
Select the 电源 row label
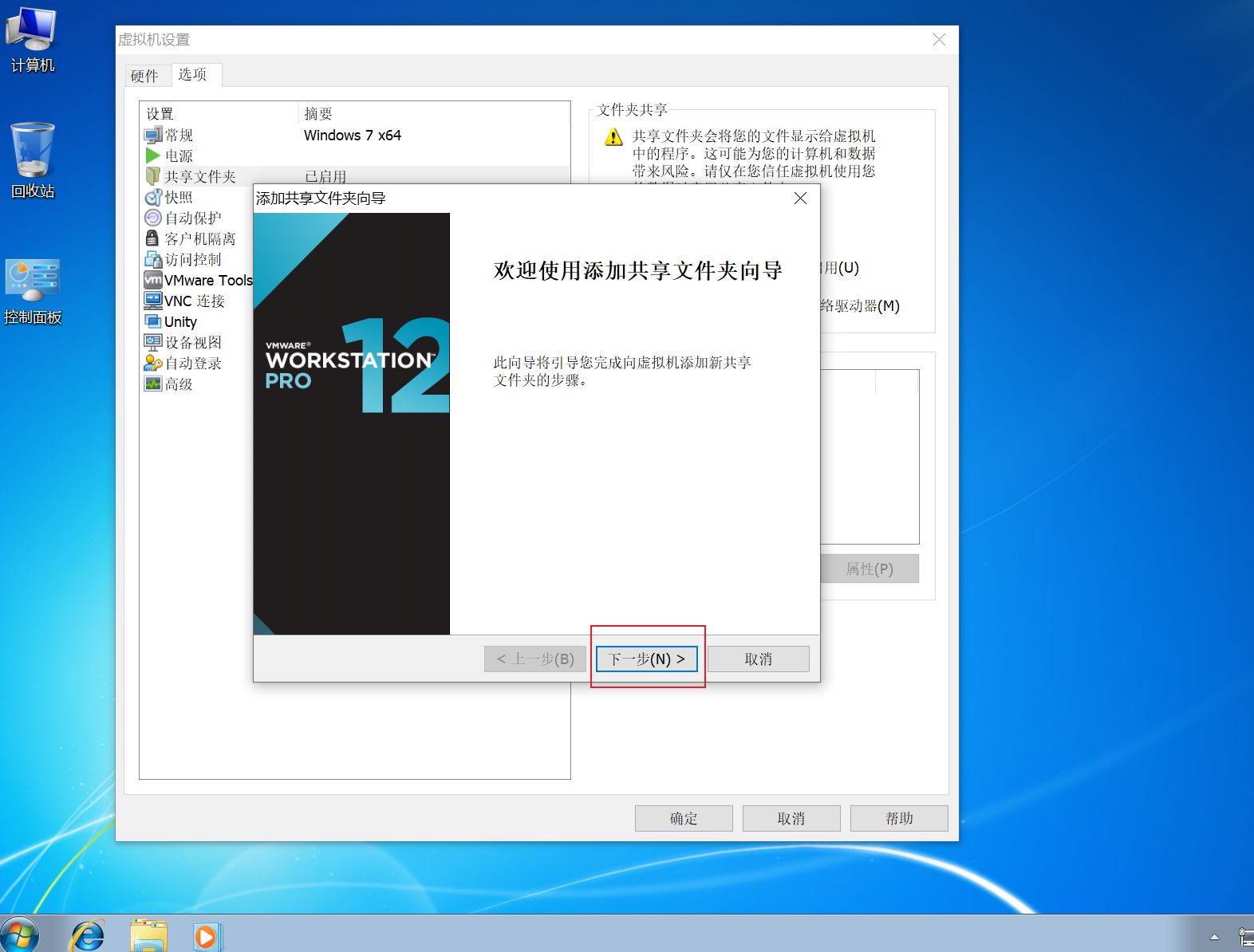179,156
